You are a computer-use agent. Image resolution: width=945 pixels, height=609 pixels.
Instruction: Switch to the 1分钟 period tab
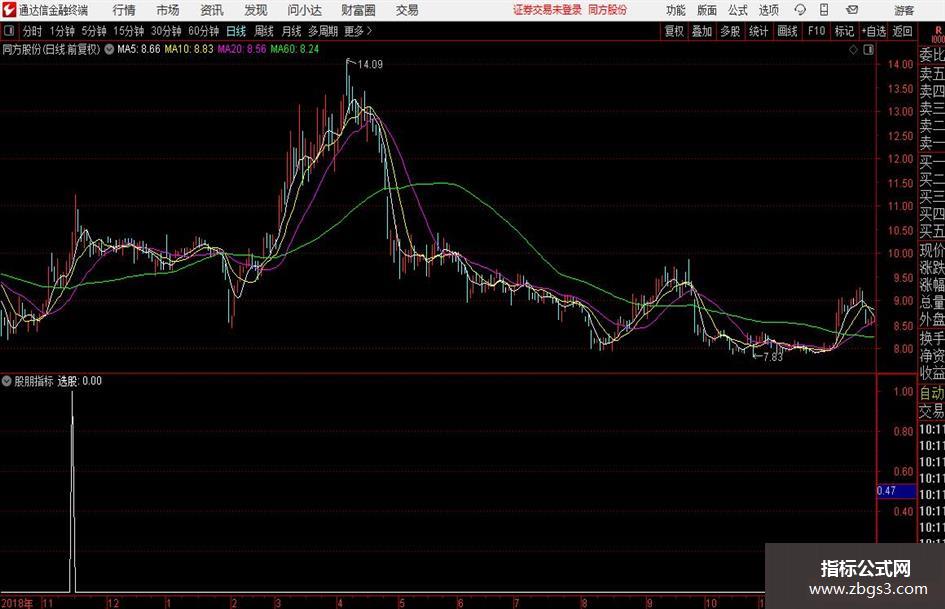(x=62, y=31)
